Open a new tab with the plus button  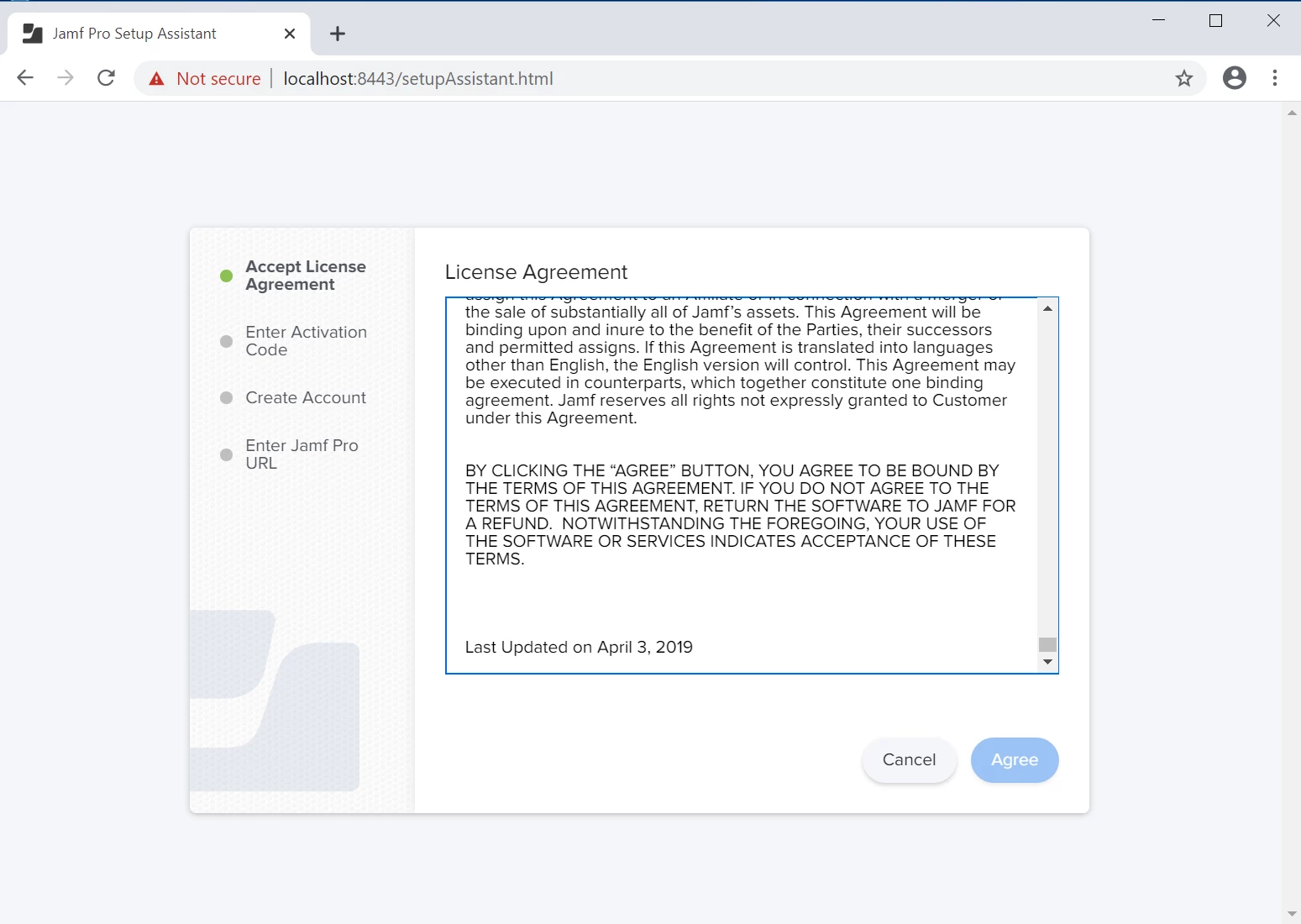click(x=338, y=34)
